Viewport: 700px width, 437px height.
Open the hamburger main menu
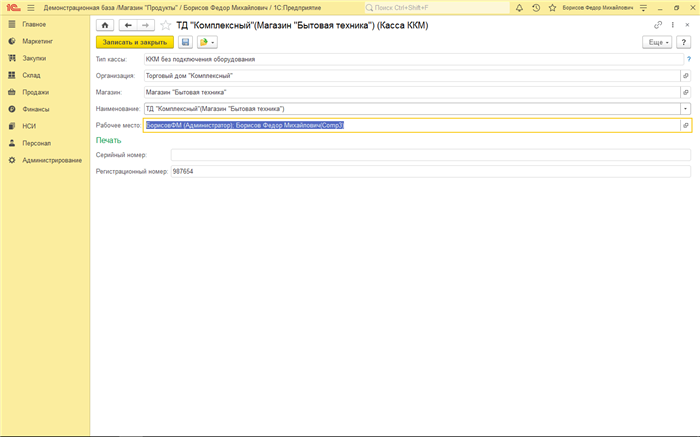[31, 8]
